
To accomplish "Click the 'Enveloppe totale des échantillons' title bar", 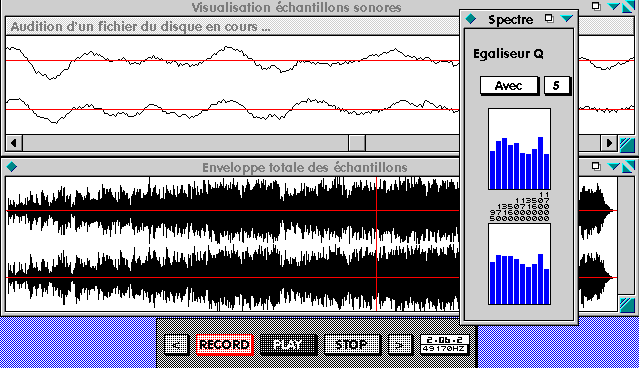I will coord(304,167).
